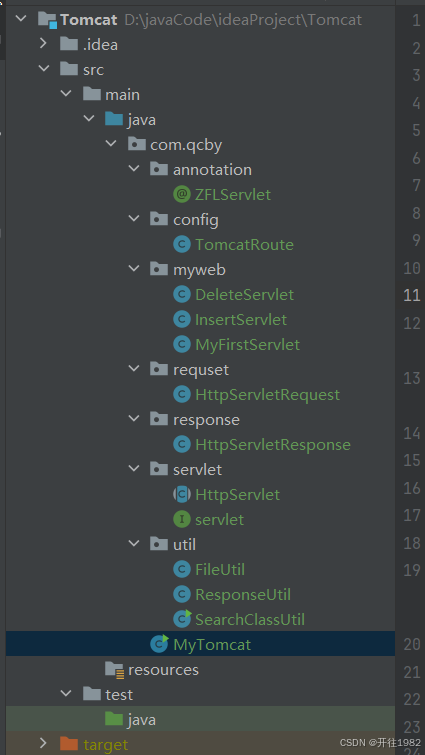Select HttpServletRequest in the requset package
The height and width of the screenshot is (755, 425).
click(267, 395)
